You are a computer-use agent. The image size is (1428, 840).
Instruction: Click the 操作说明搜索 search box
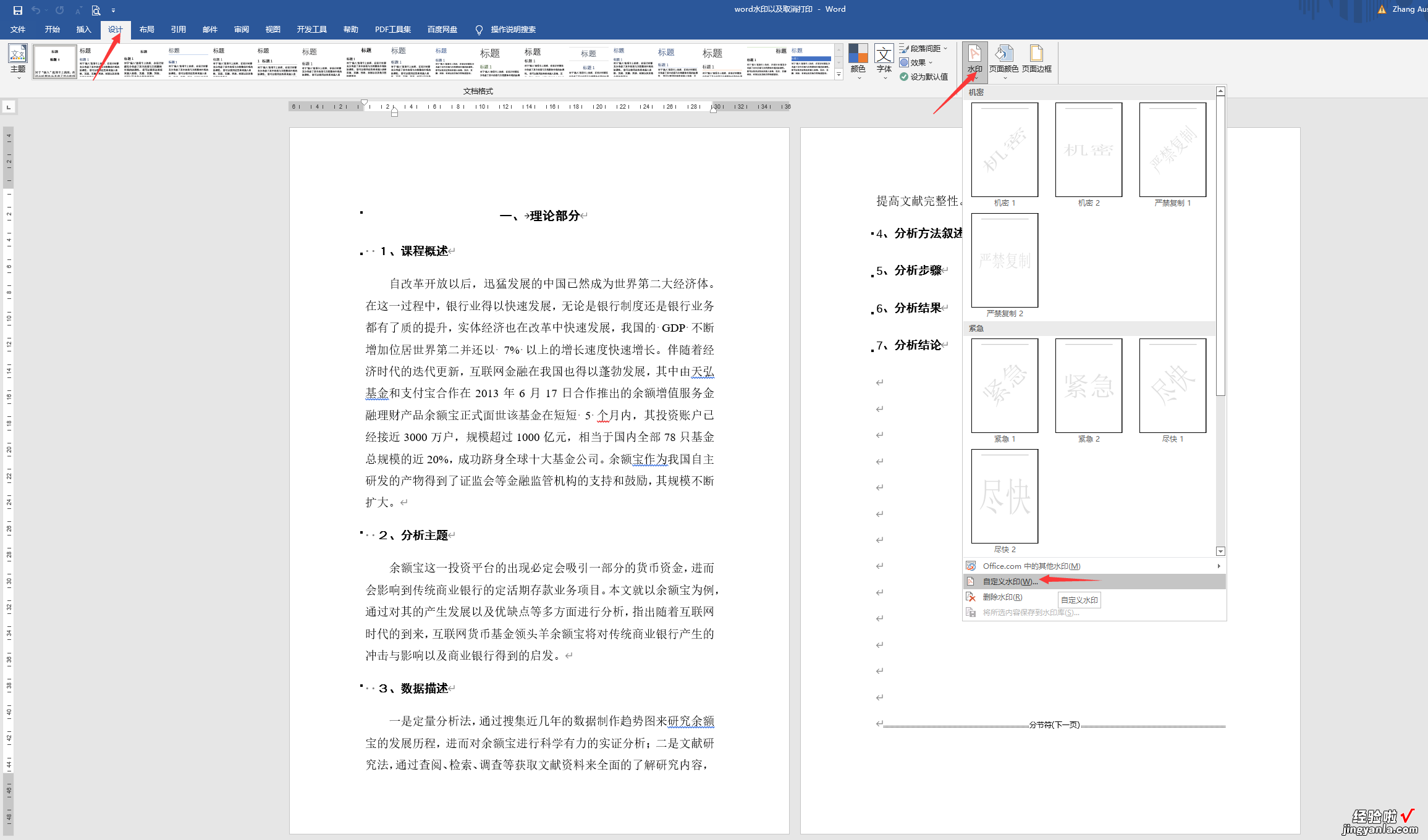513,30
